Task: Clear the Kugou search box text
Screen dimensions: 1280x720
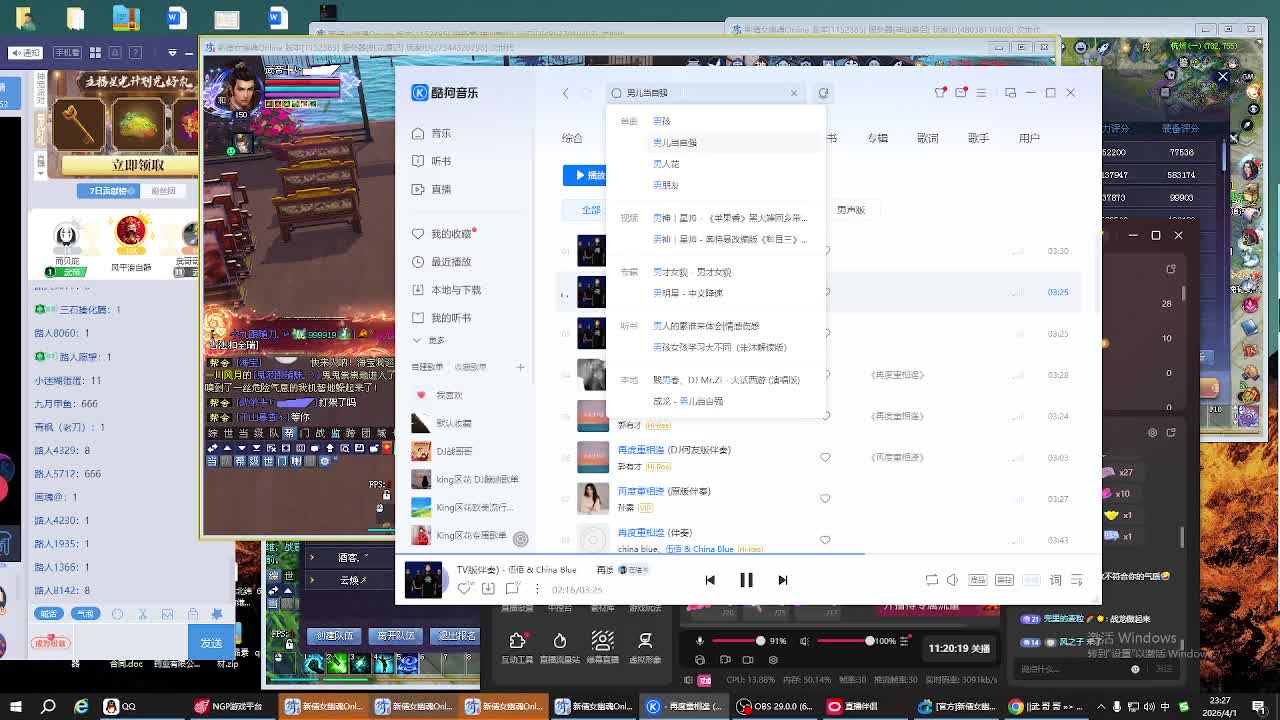Action: [794, 93]
